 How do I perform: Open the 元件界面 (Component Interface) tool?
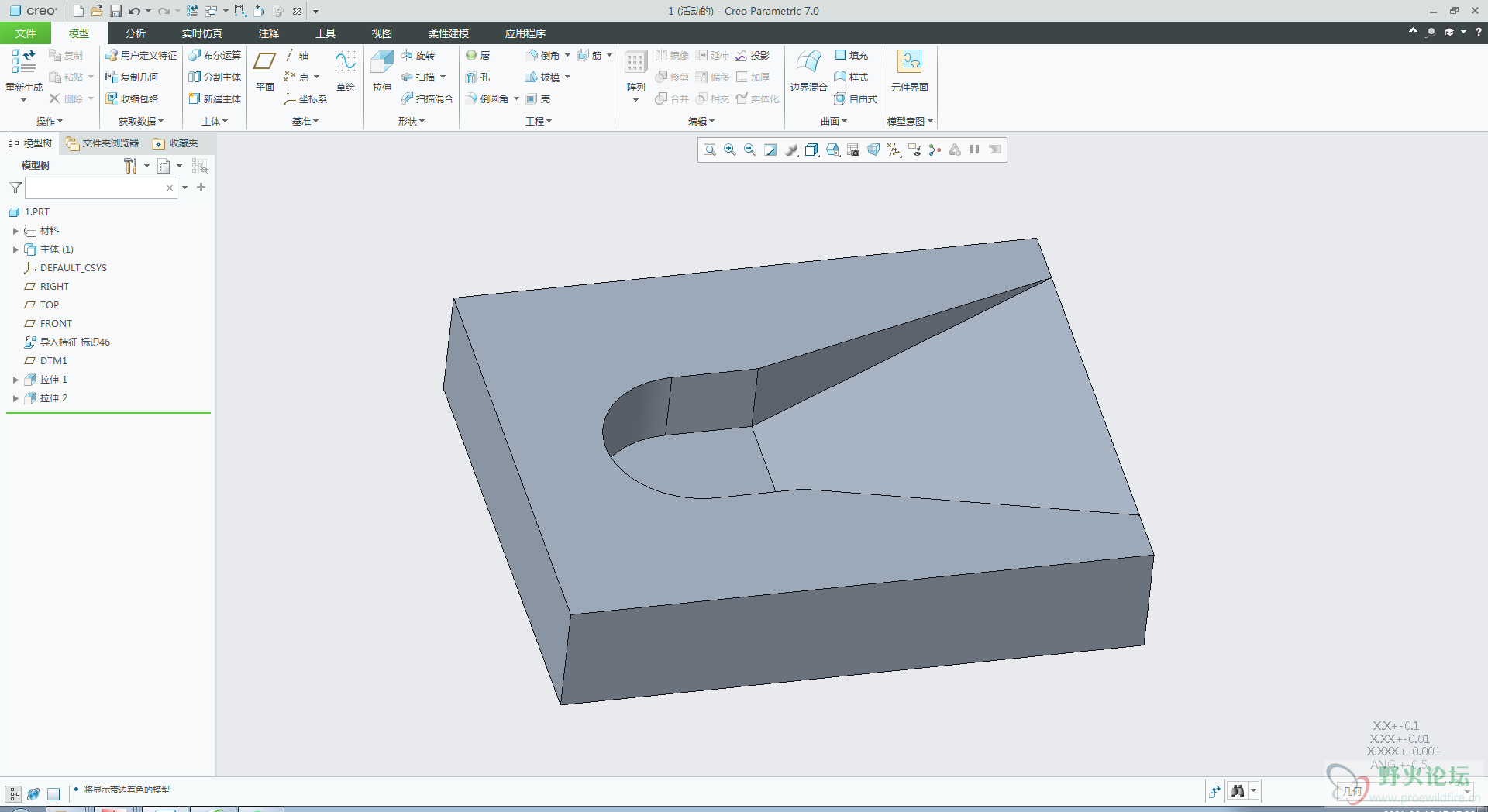pyautogui.click(x=909, y=71)
